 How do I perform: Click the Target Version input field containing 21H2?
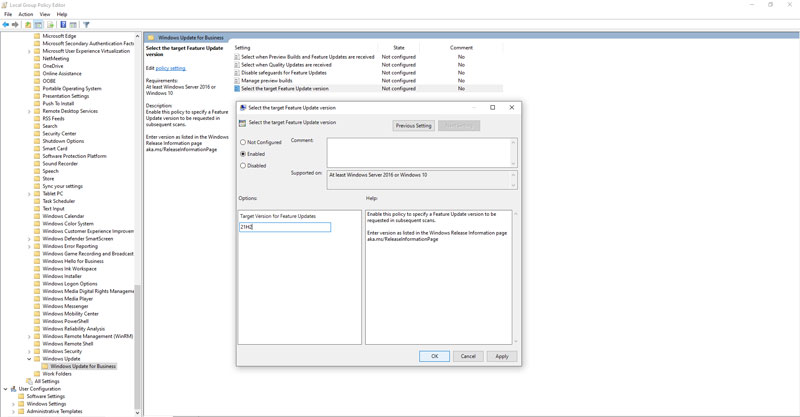pyautogui.click(x=285, y=227)
